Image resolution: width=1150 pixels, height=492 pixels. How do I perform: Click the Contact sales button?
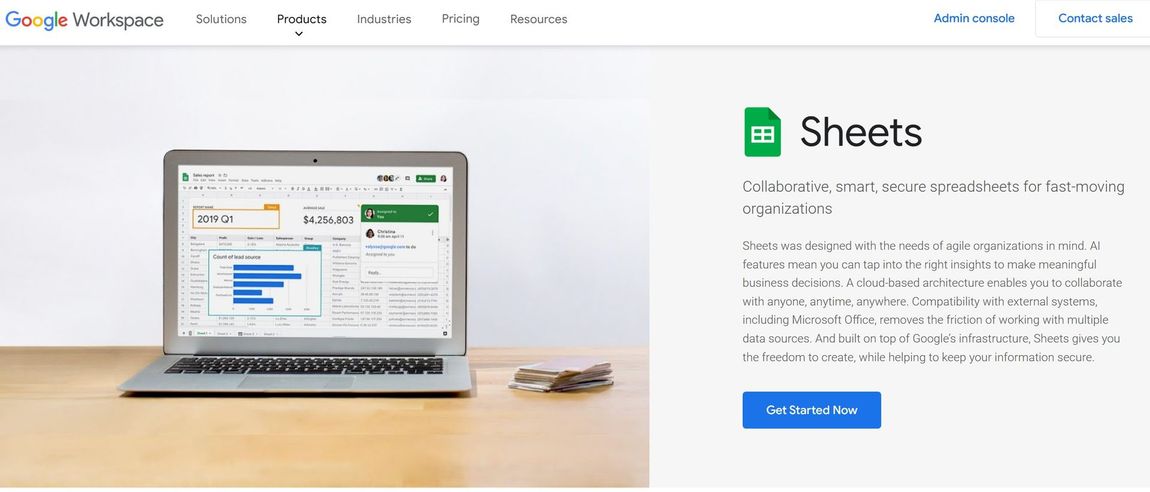pyautogui.click(x=1095, y=18)
